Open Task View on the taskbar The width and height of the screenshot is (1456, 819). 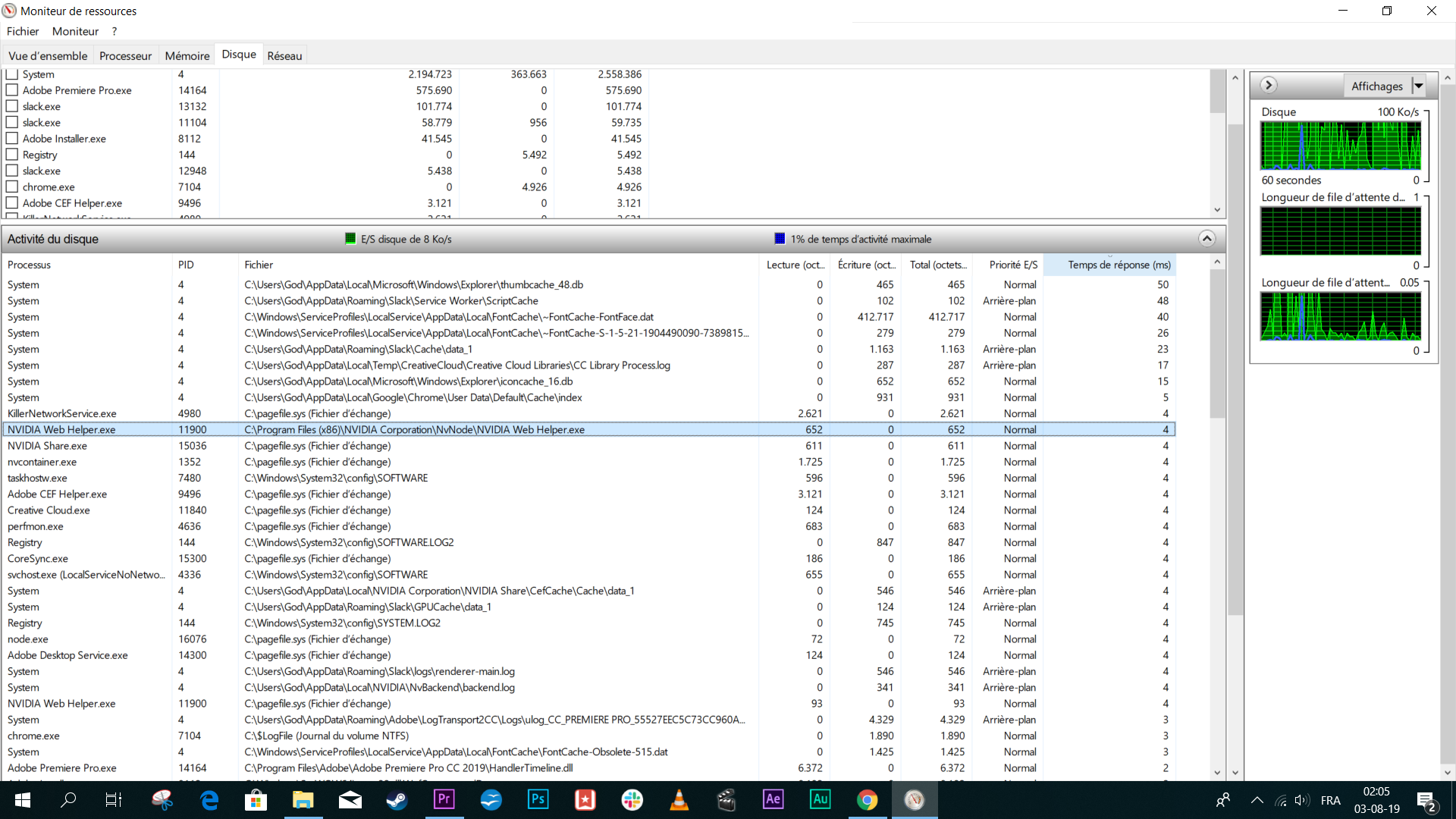pos(114,800)
